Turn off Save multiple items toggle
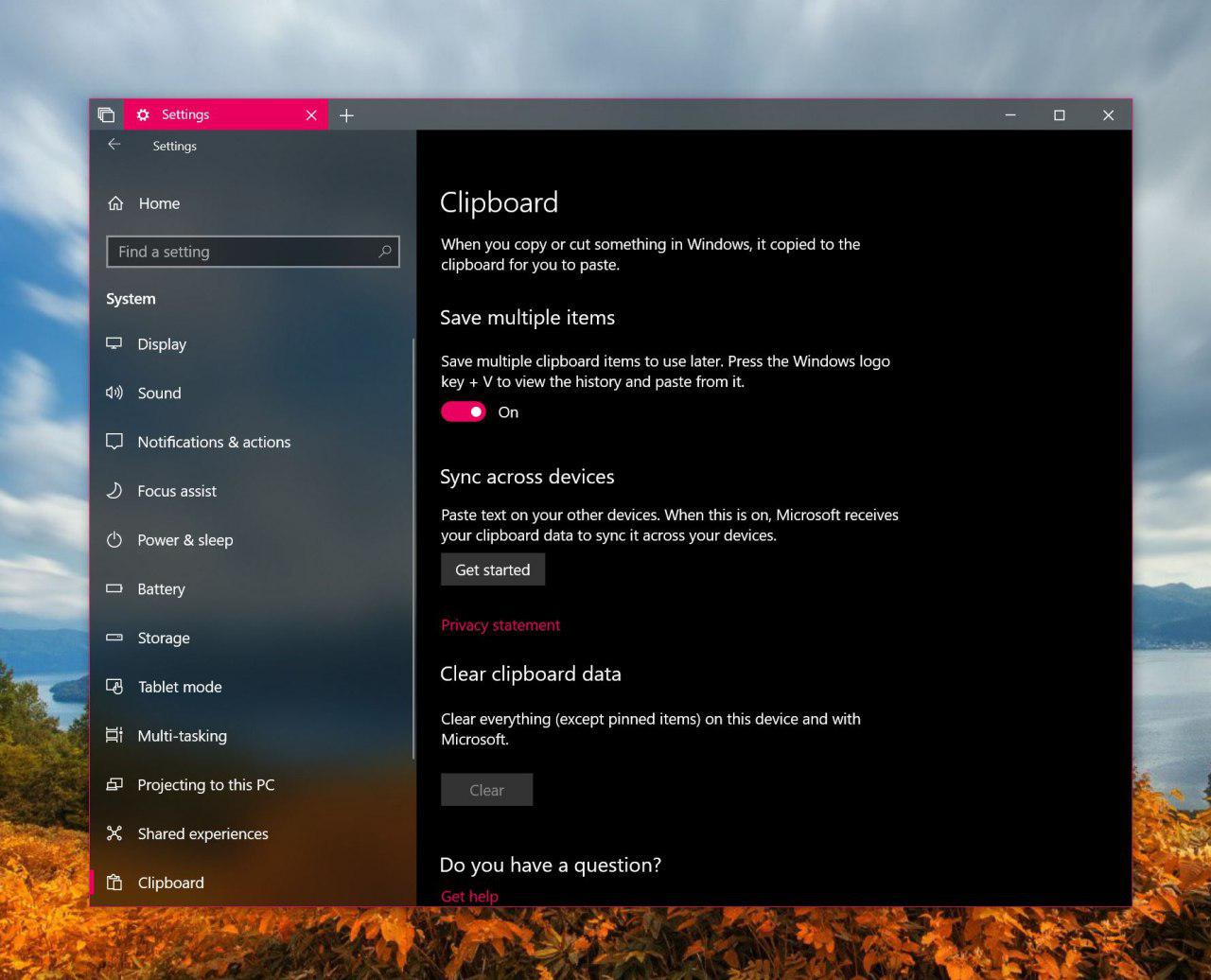 (x=464, y=411)
